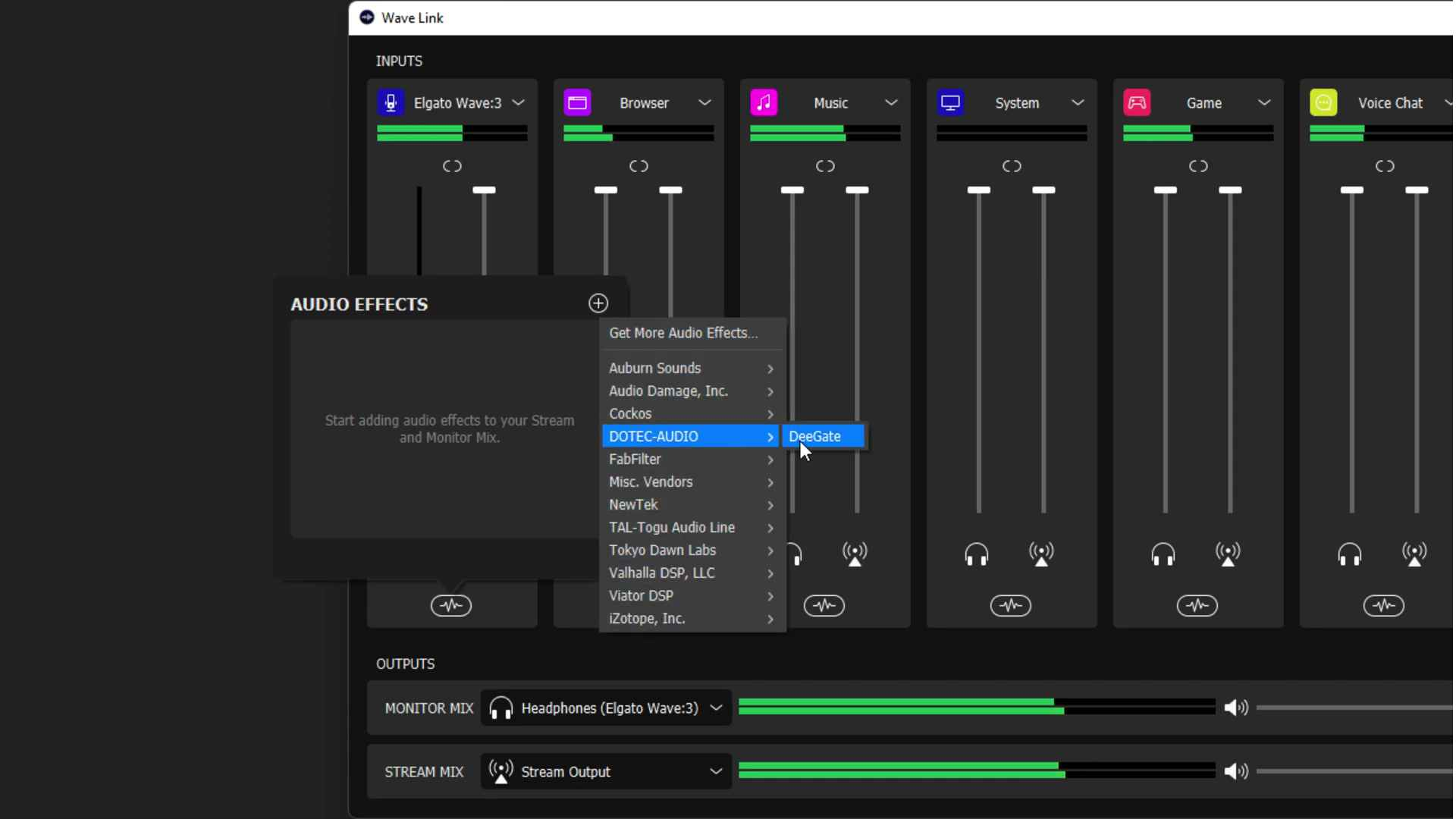Open Game channel dropdown chevron
1456x819 pixels.
pos(1264,102)
